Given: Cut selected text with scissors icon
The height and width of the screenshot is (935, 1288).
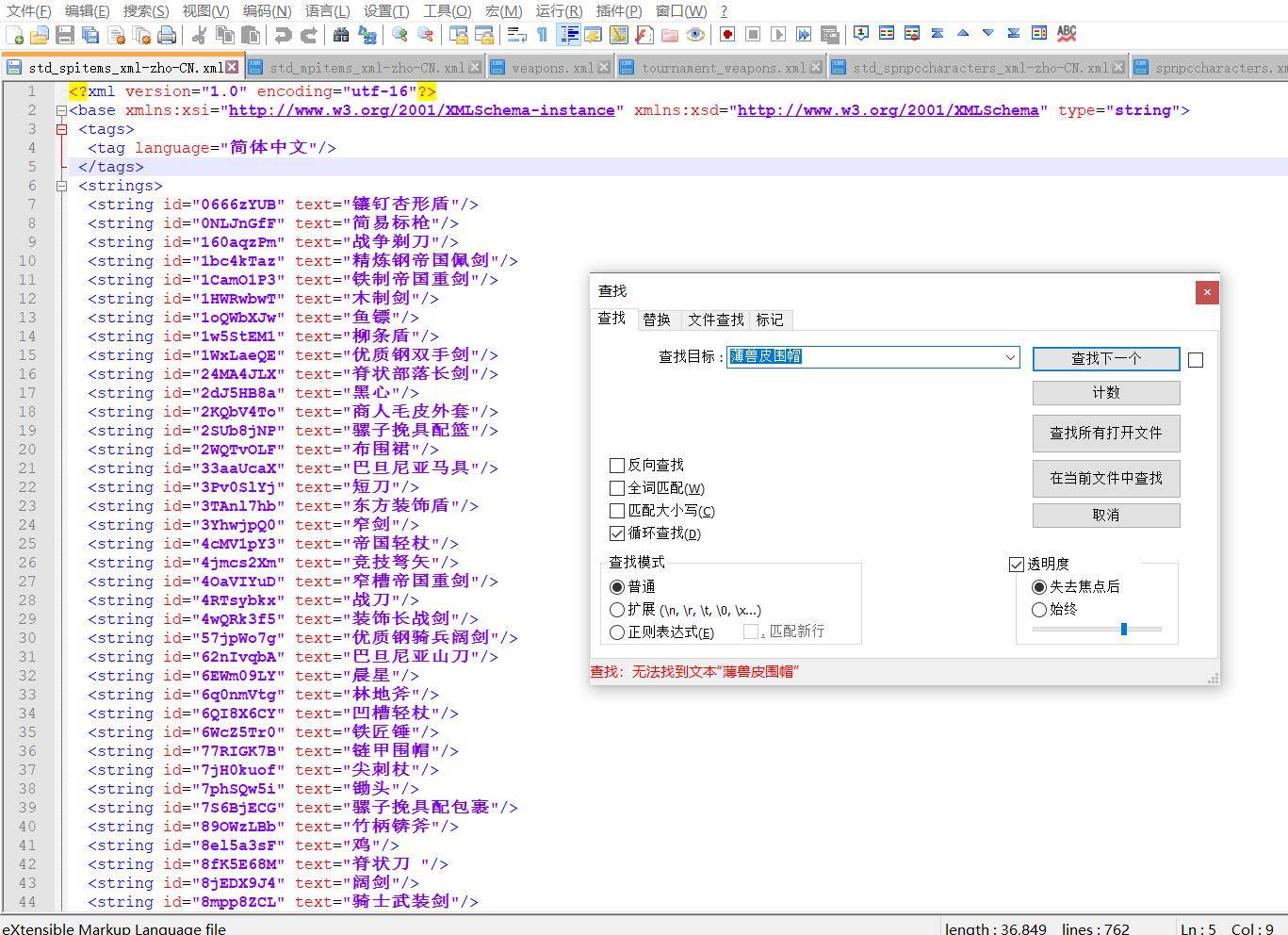Looking at the screenshot, I should coord(199,35).
